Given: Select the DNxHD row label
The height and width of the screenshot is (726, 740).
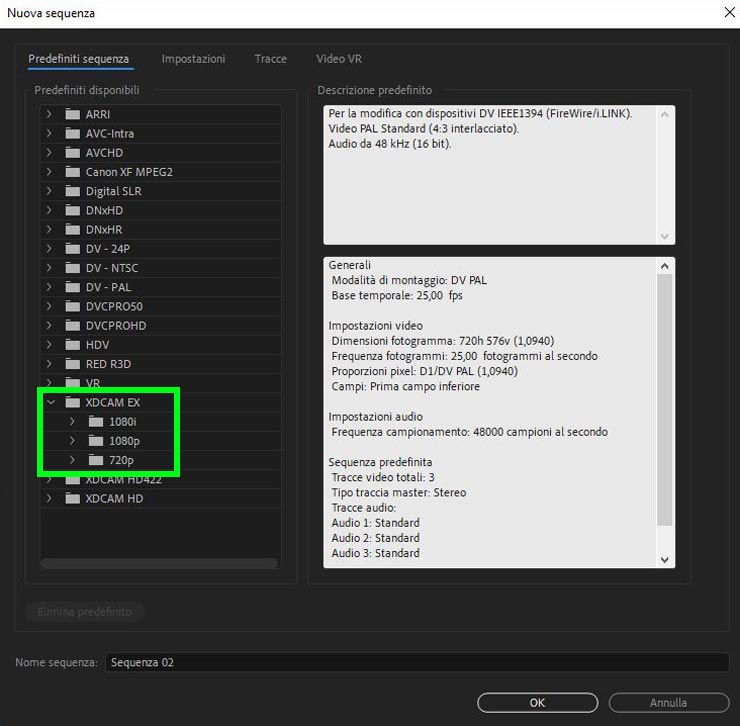Looking at the screenshot, I should click(x=104, y=210).
